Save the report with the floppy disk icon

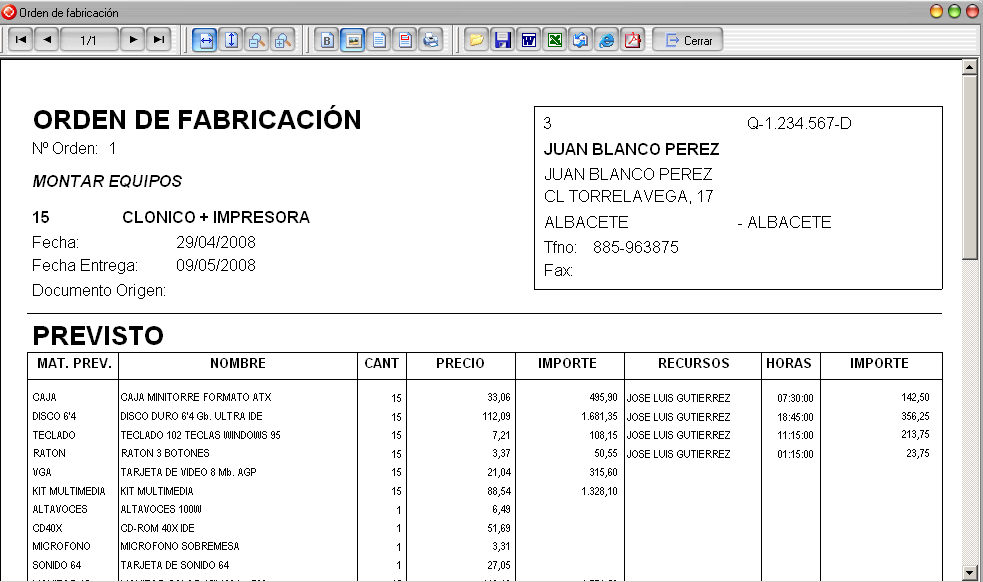[503, 41]
